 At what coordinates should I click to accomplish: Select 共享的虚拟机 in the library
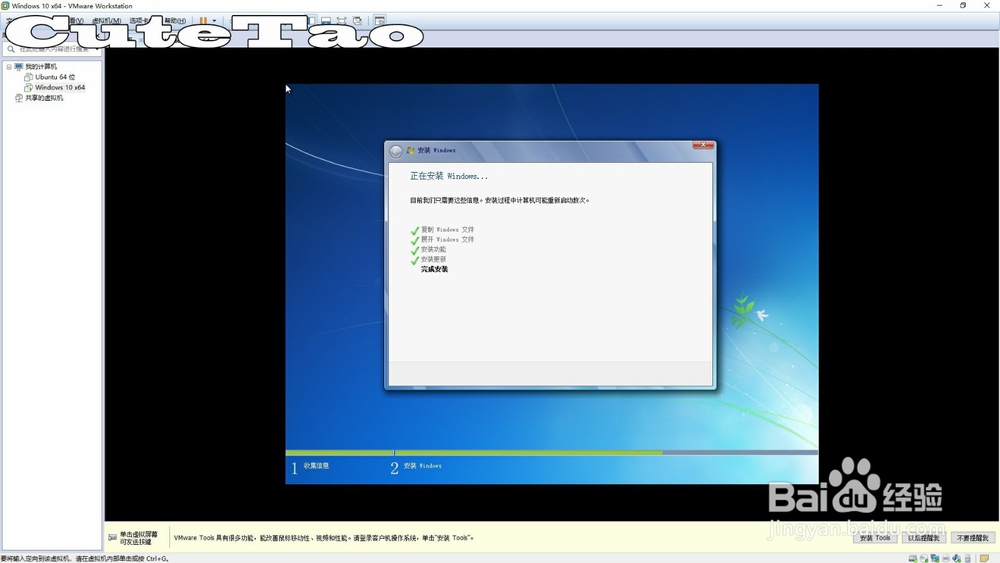(x=44, y=98)
